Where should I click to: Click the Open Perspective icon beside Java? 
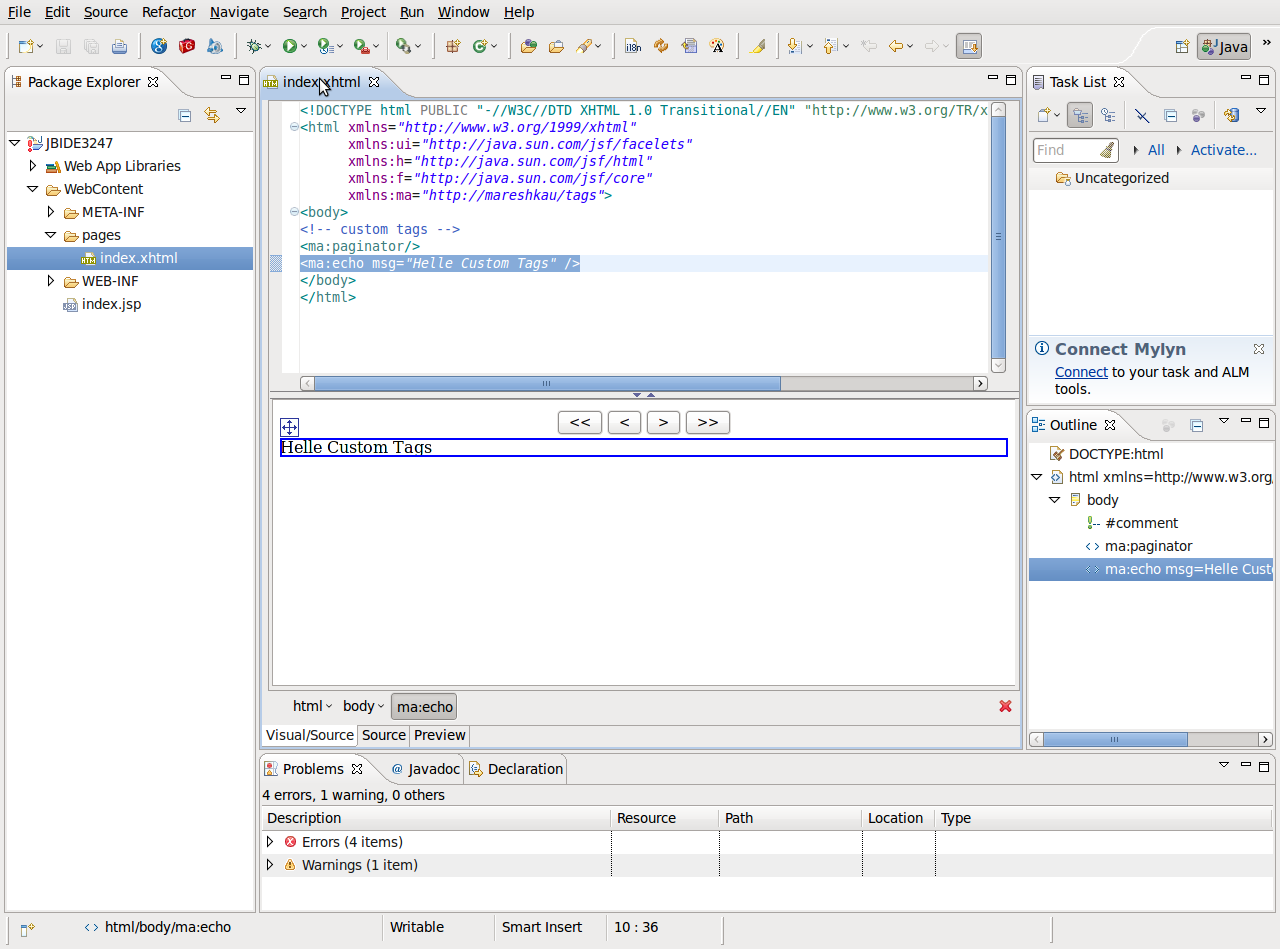coord(1181,46)
